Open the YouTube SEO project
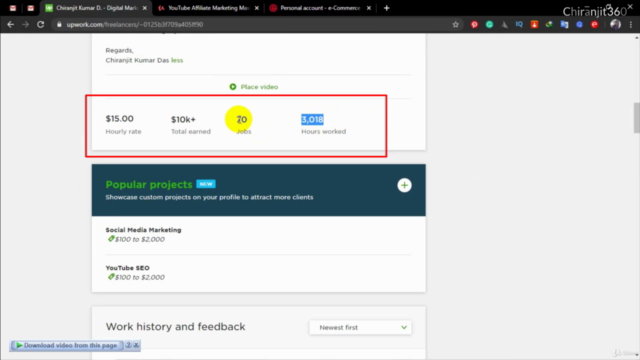The width and height of the screenshot is (640, 360). (127, 268)
